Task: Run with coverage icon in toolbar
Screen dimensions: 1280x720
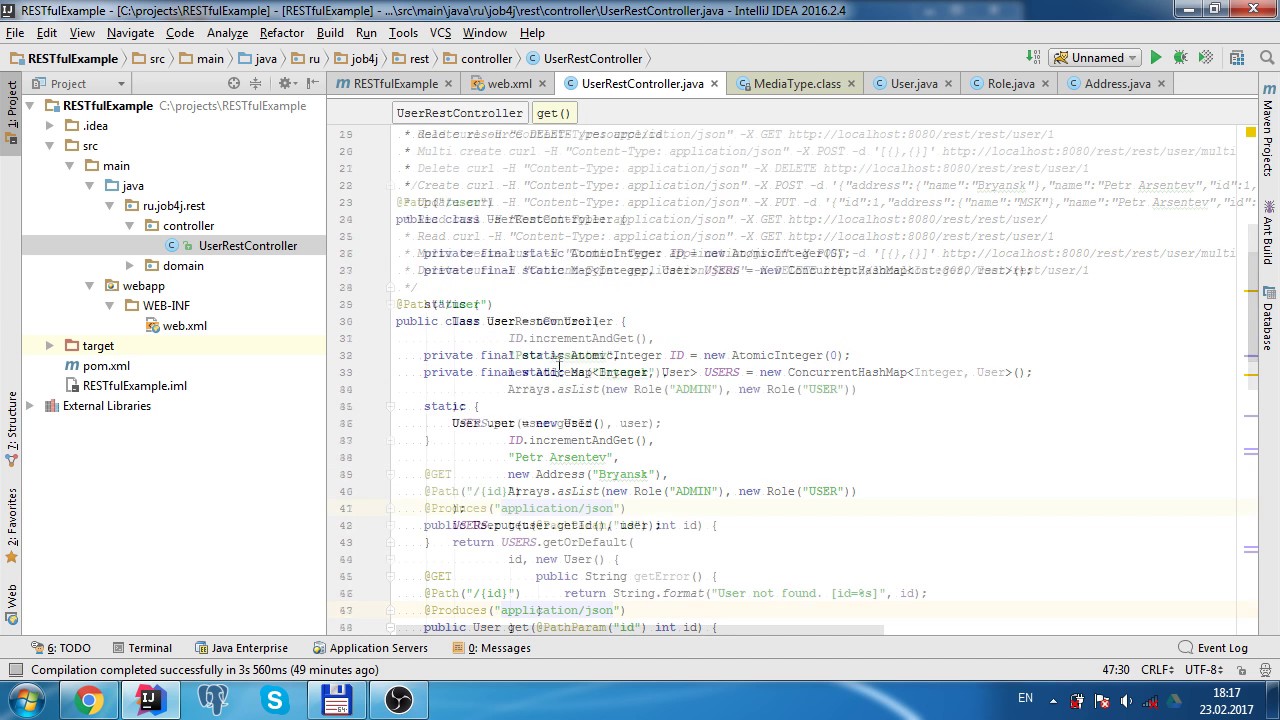Action: 1206,58
